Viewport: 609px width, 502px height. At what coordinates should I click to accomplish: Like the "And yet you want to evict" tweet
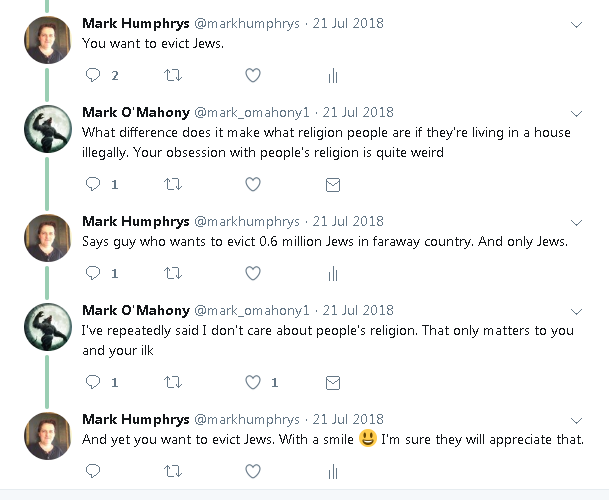click(x=253, y=470)
